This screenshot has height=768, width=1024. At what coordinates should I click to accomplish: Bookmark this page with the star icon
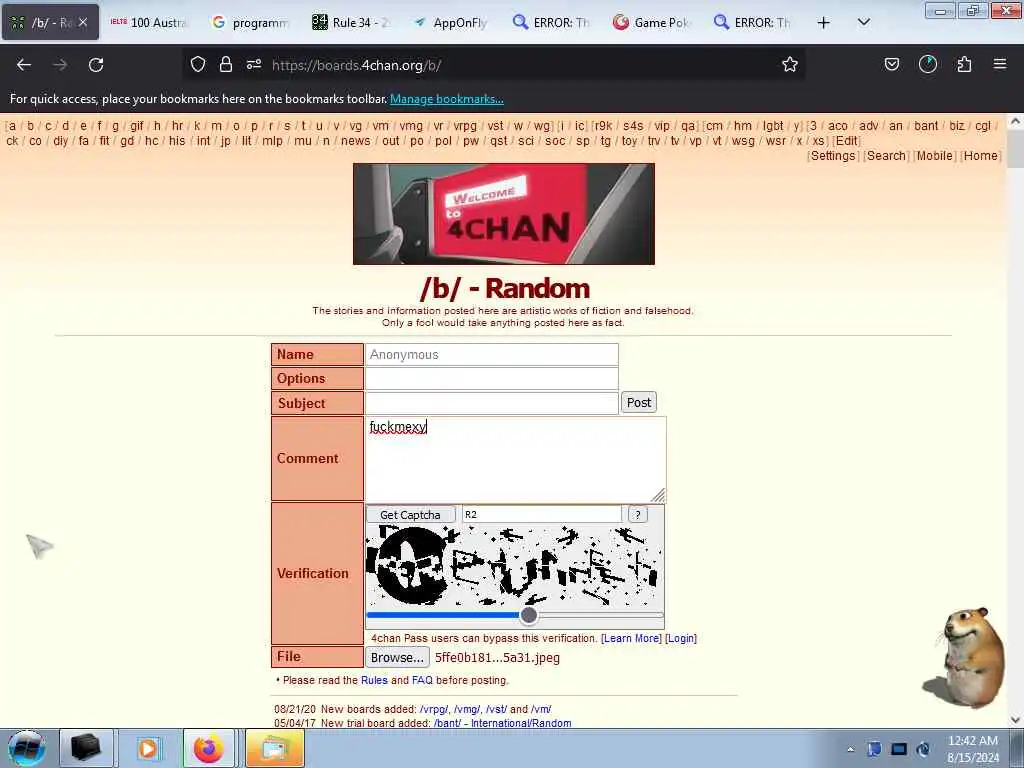(x=790, y=64)
